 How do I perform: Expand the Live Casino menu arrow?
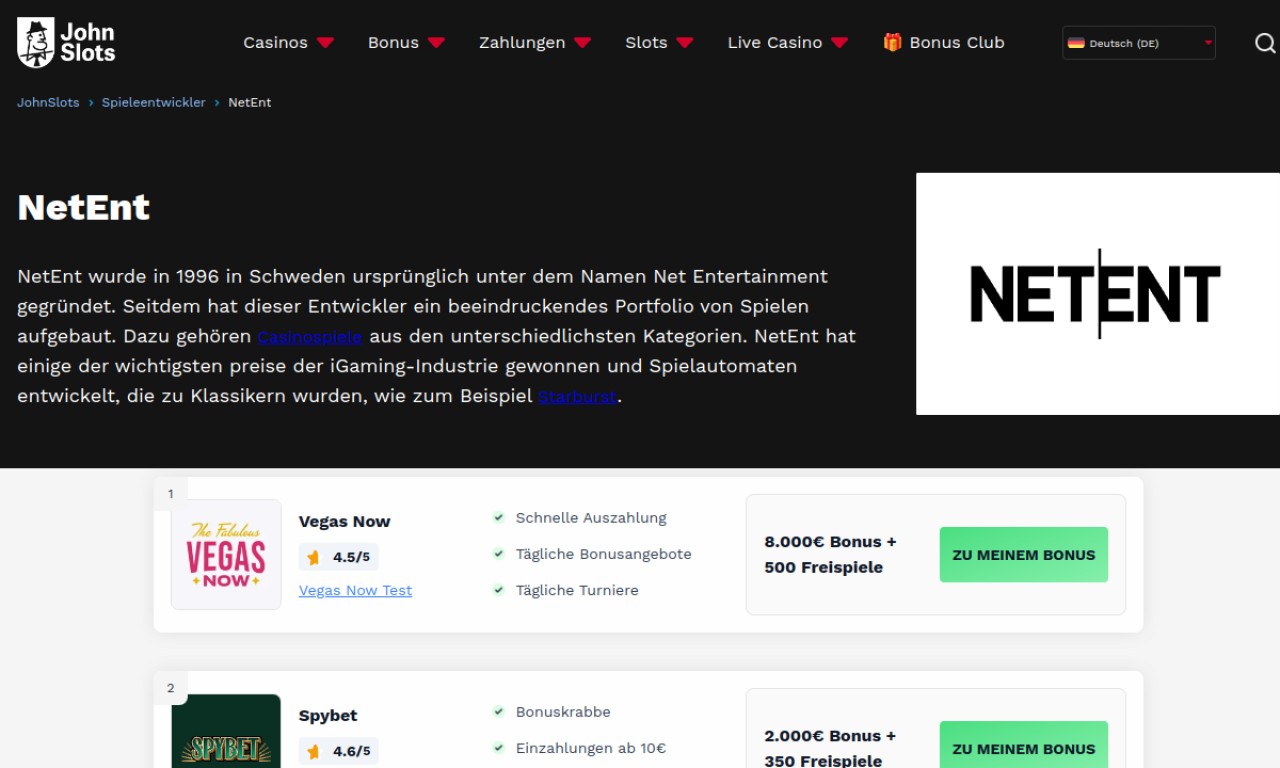839,43
